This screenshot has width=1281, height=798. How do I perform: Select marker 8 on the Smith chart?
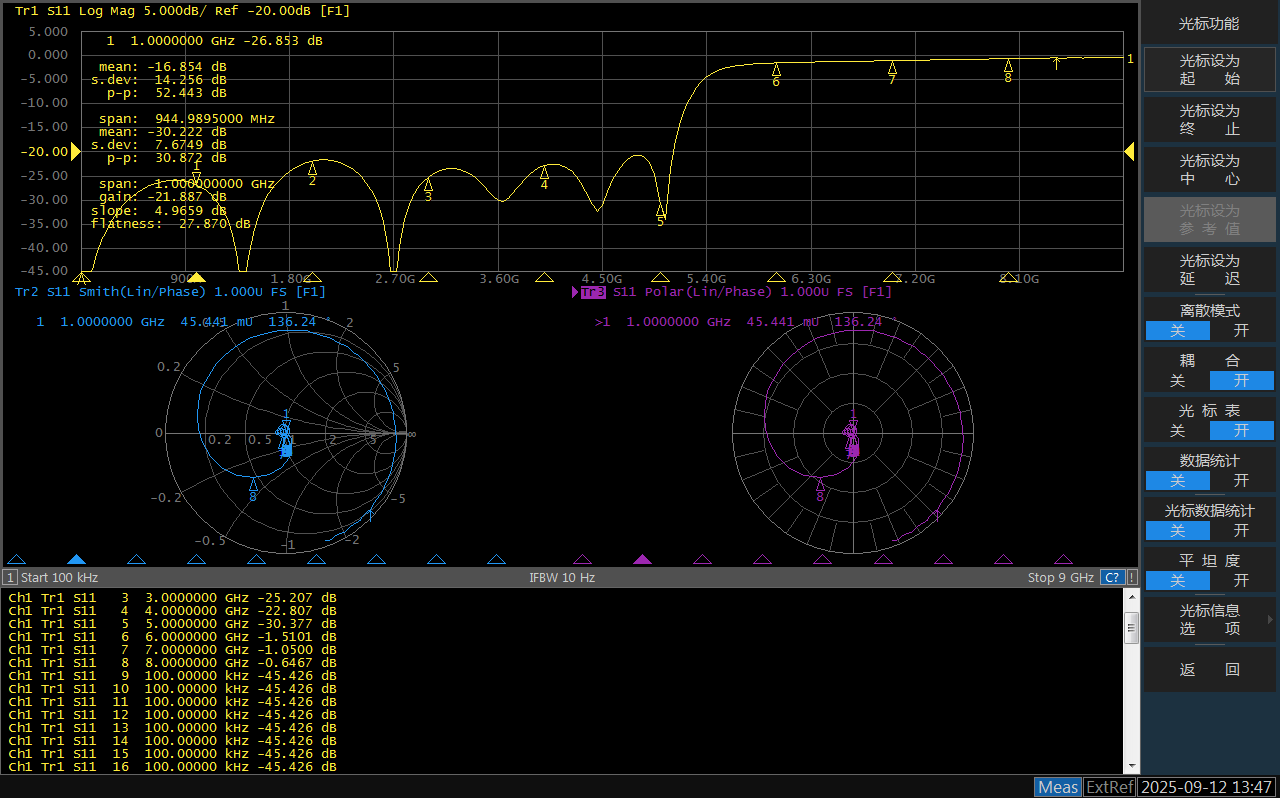(253, 485)
